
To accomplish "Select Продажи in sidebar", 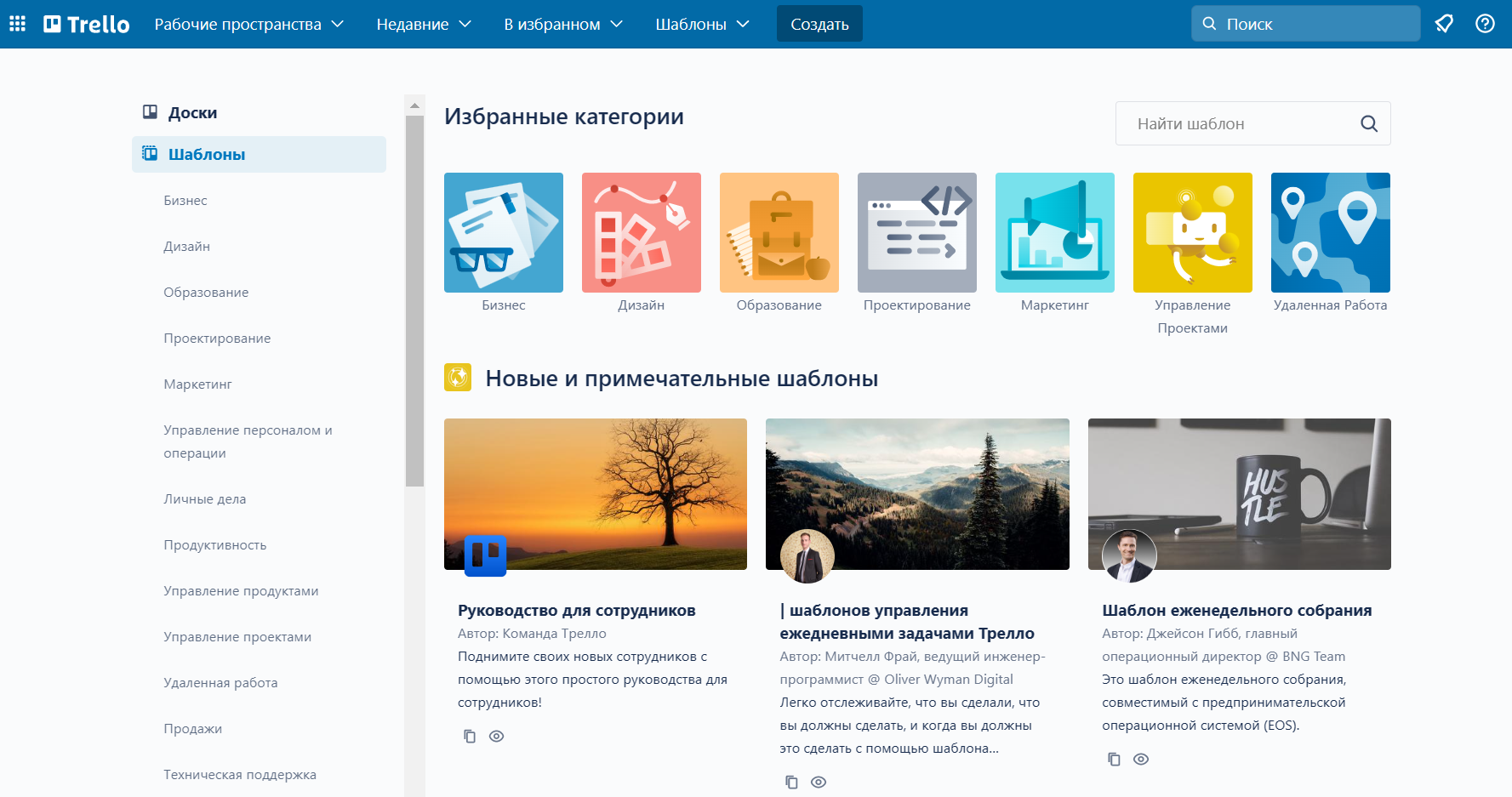I will (193, 729).
